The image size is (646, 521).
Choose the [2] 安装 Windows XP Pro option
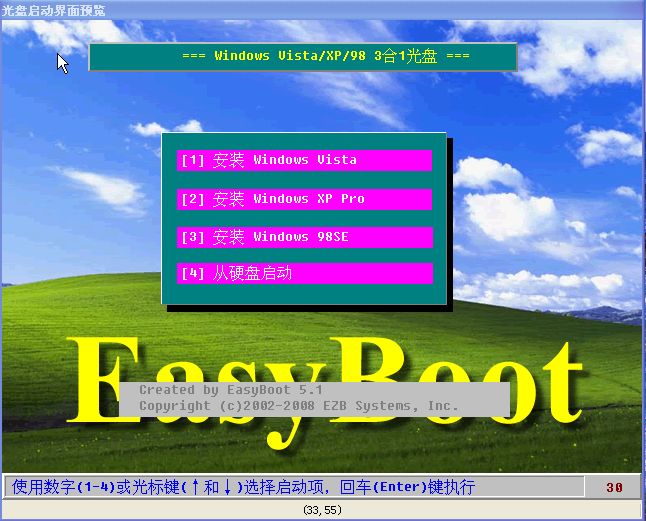[x=304, y=199]
